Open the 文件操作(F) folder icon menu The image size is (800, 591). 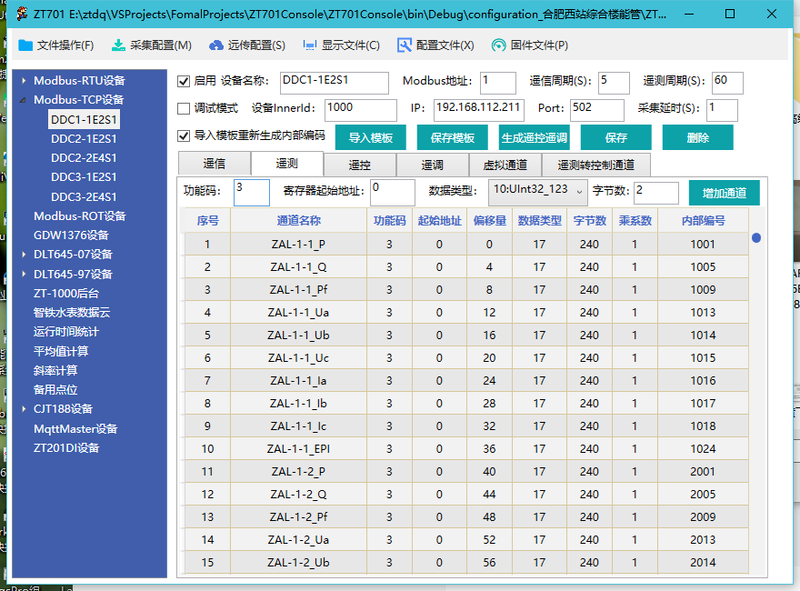click(25, 45)
